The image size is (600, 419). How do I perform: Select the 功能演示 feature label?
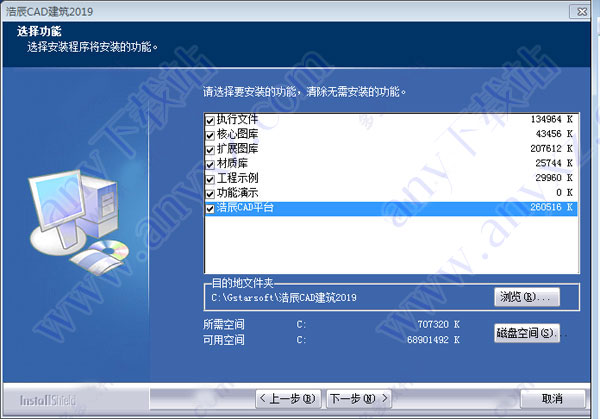pyautogui.click(x=238, y=192)
